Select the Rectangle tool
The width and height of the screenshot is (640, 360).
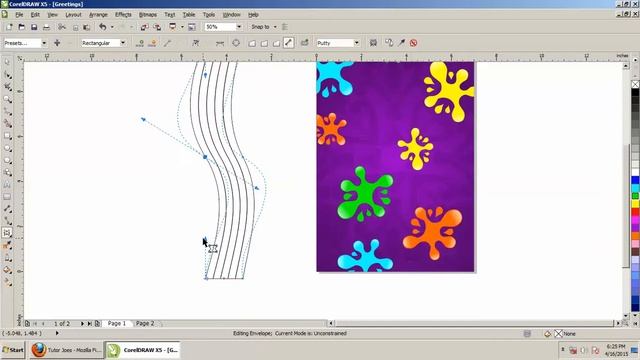[x=7, y=136]
